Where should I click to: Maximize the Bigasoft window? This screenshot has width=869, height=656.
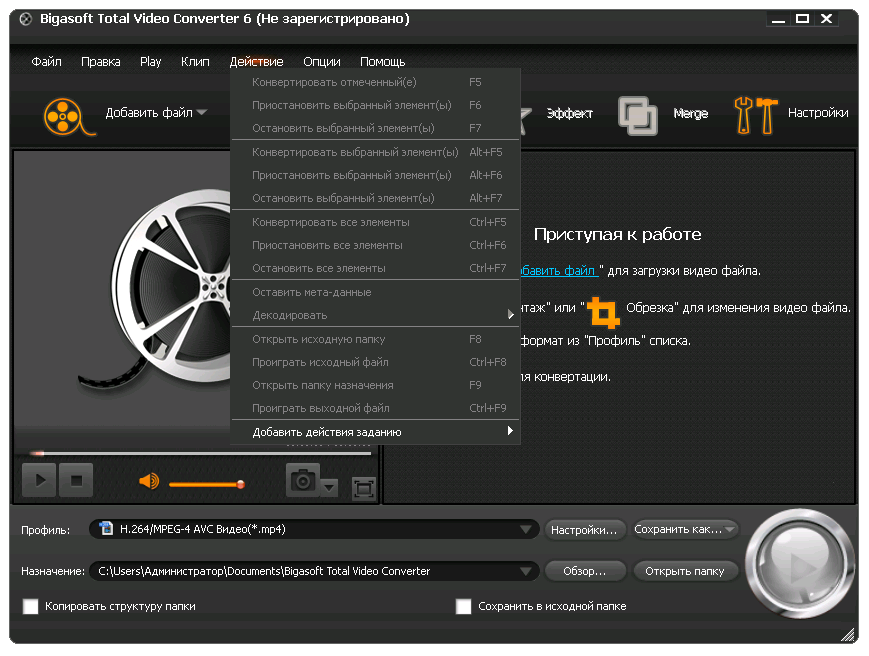coord(802,19)
